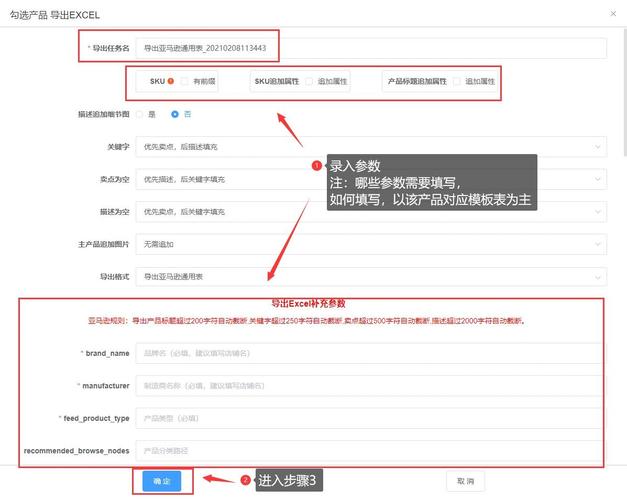Click the orange SKU info icon
This screenshot has width=627, height=500.
click(171, 81)
